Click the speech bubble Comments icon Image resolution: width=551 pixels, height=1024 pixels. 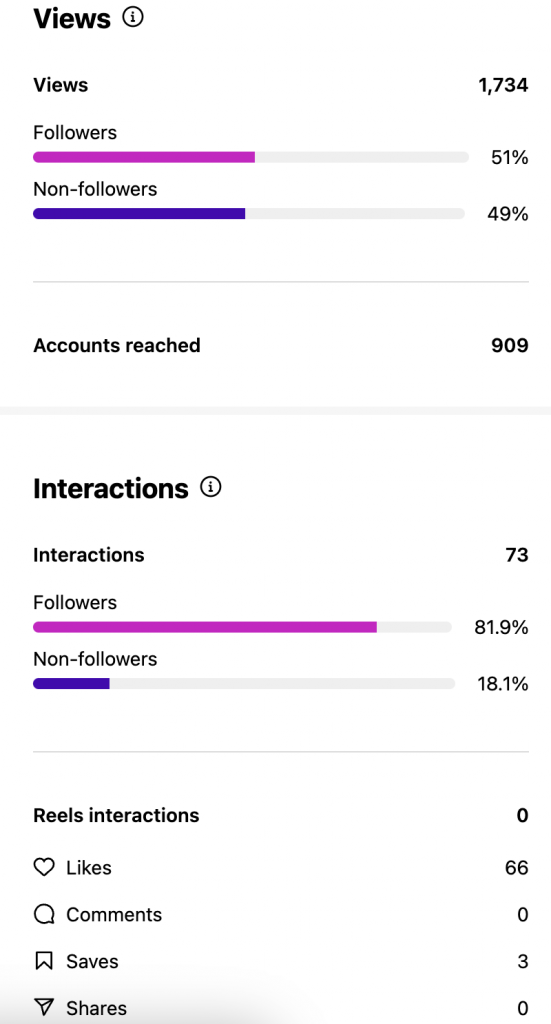pos(44,914)
